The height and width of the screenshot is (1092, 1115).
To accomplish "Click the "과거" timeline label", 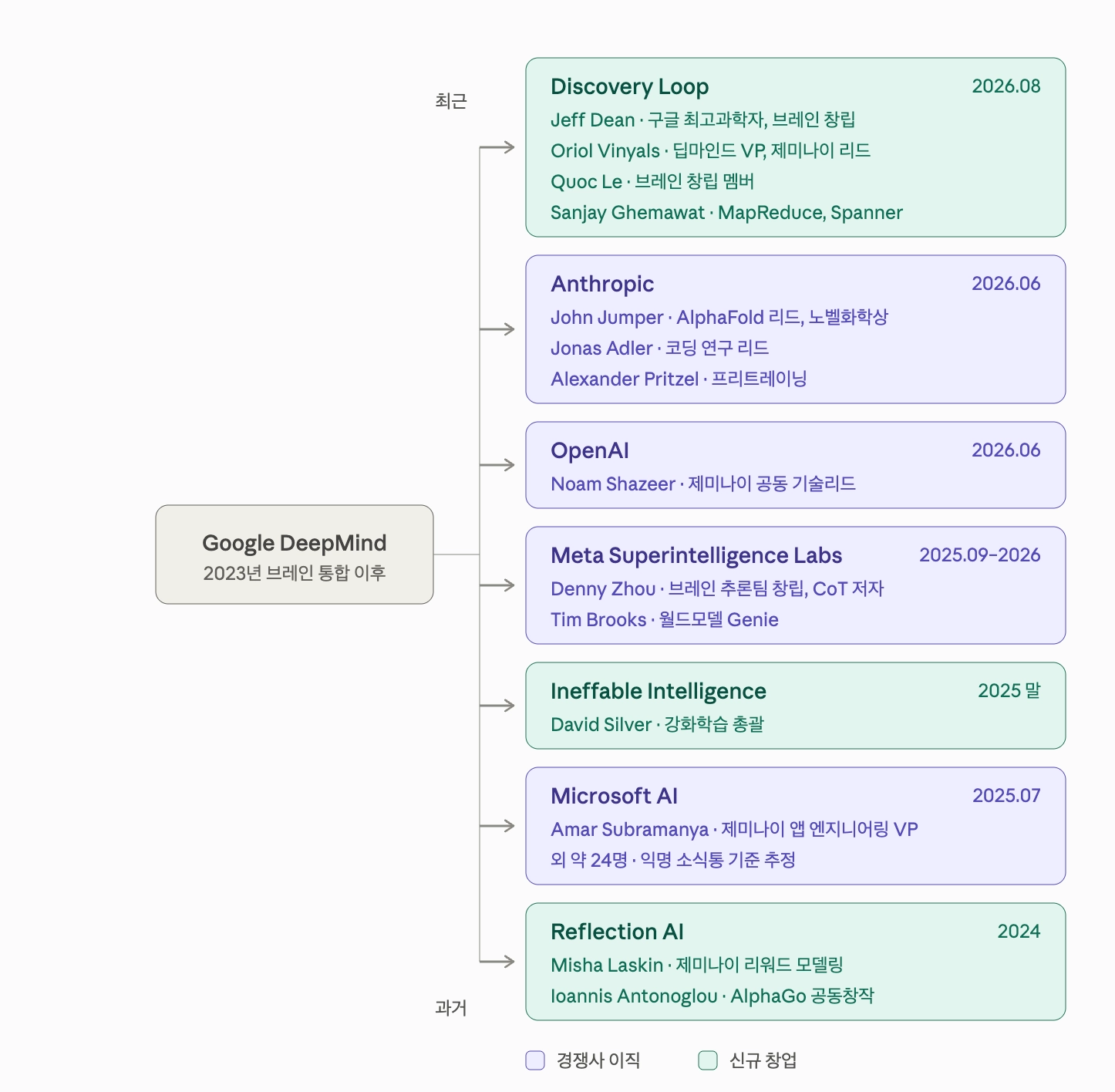I will 451,1008.
